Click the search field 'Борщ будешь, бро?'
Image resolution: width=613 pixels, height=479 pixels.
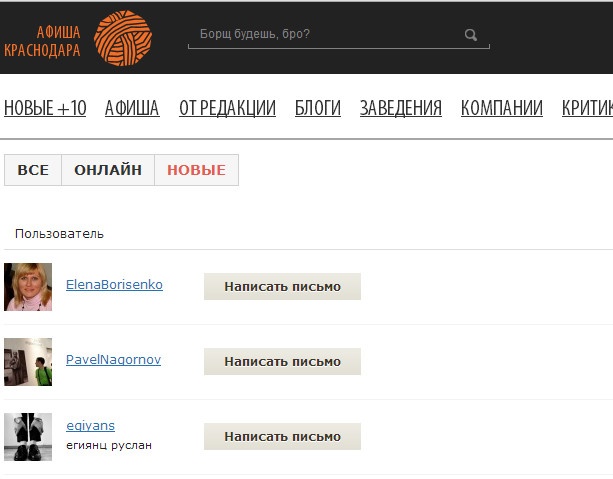point(339,34)
